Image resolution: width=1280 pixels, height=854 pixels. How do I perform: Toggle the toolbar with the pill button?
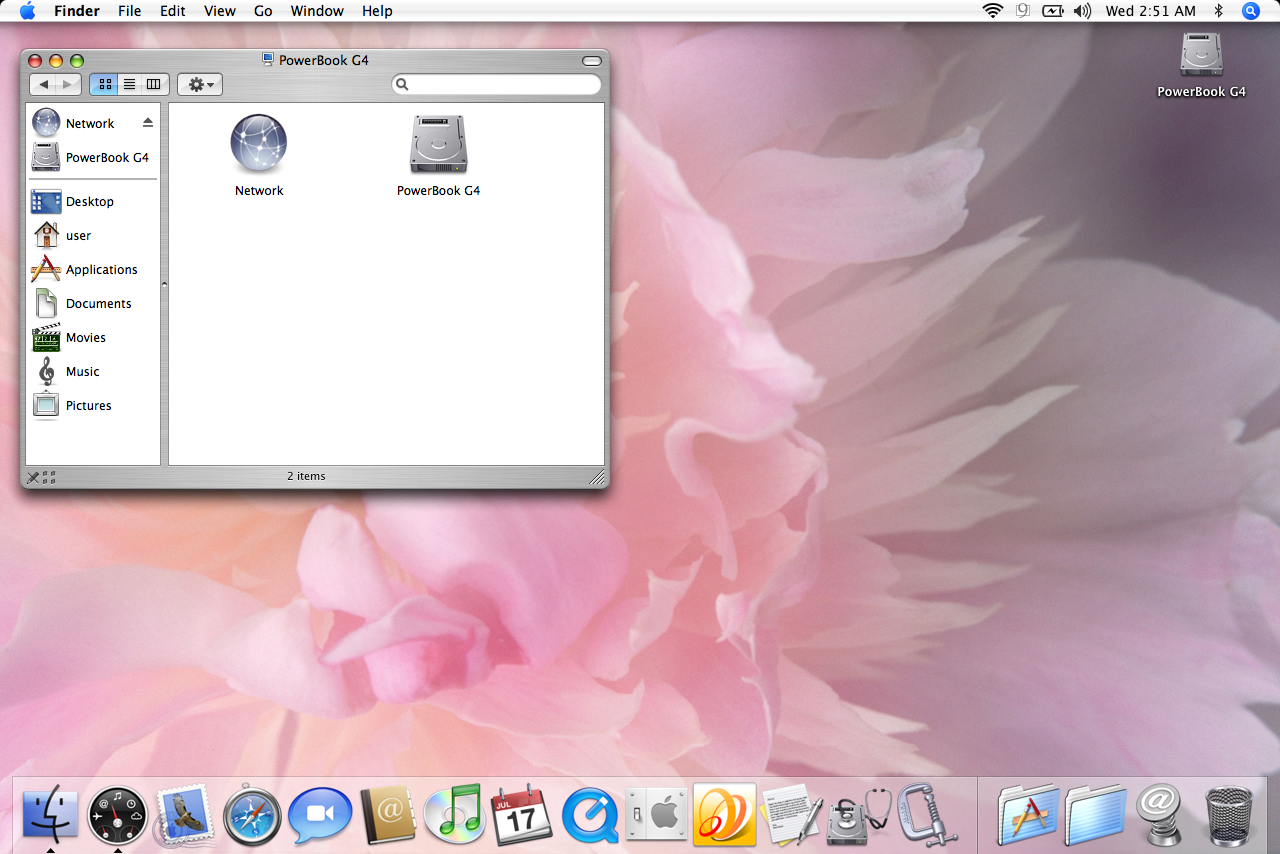[x=591, y=60]
